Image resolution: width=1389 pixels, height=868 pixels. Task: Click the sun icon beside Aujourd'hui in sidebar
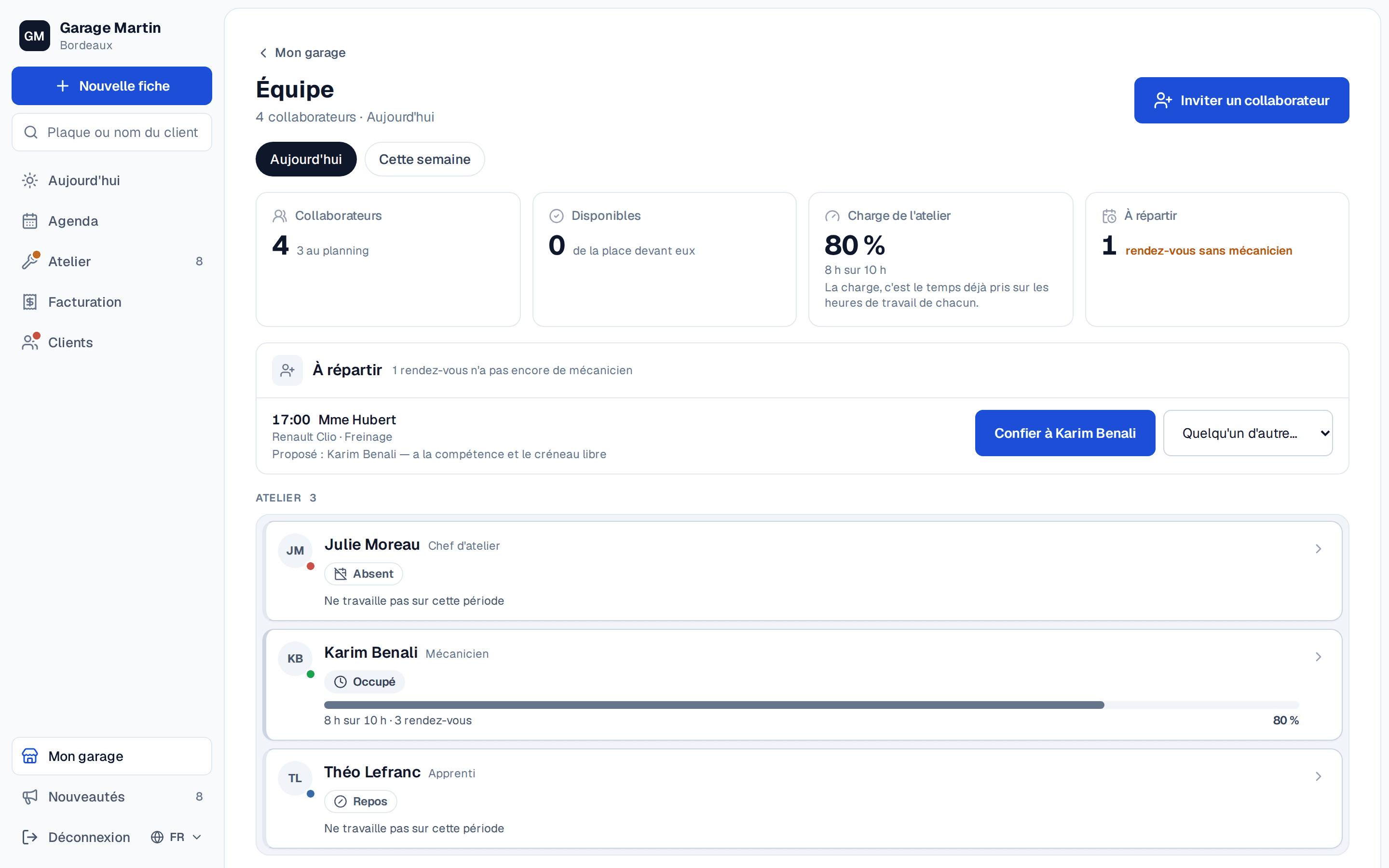tap(30, 180)
